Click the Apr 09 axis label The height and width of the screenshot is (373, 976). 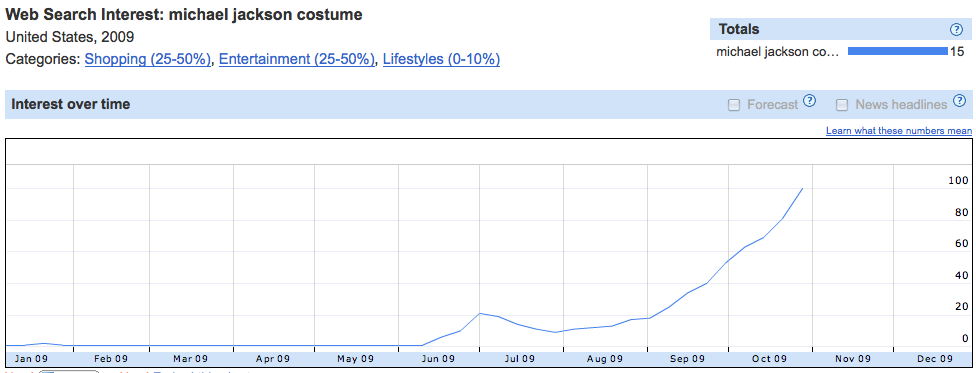click(273, 359)
